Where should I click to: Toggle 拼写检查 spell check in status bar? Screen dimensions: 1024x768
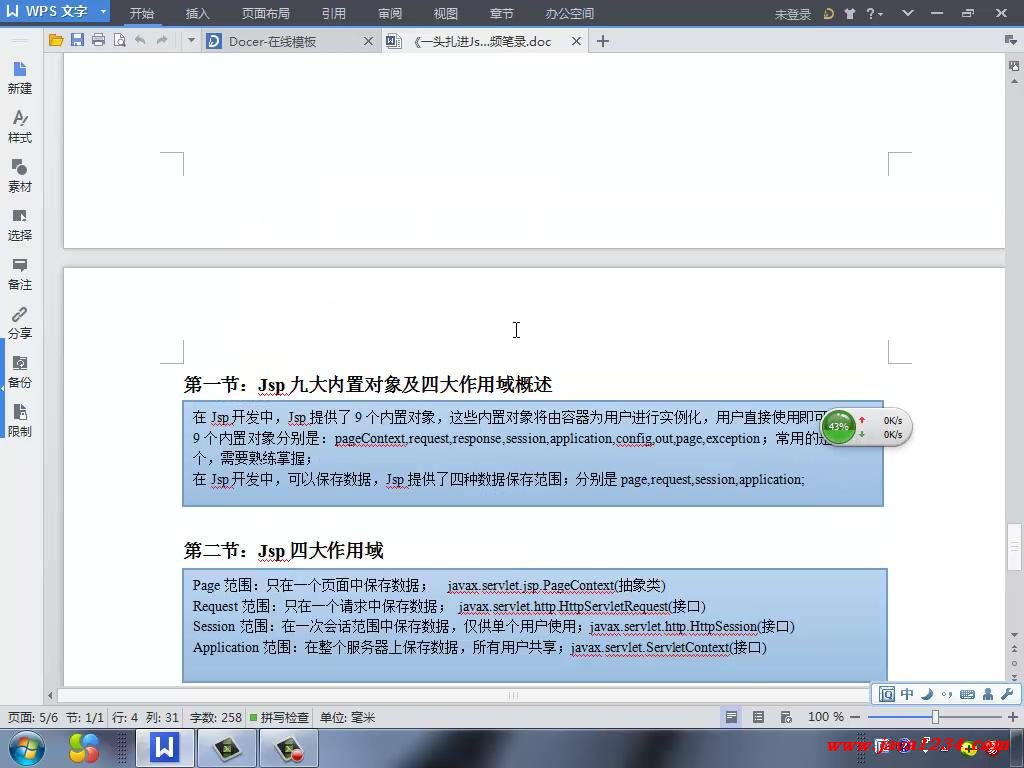(279, 717)
